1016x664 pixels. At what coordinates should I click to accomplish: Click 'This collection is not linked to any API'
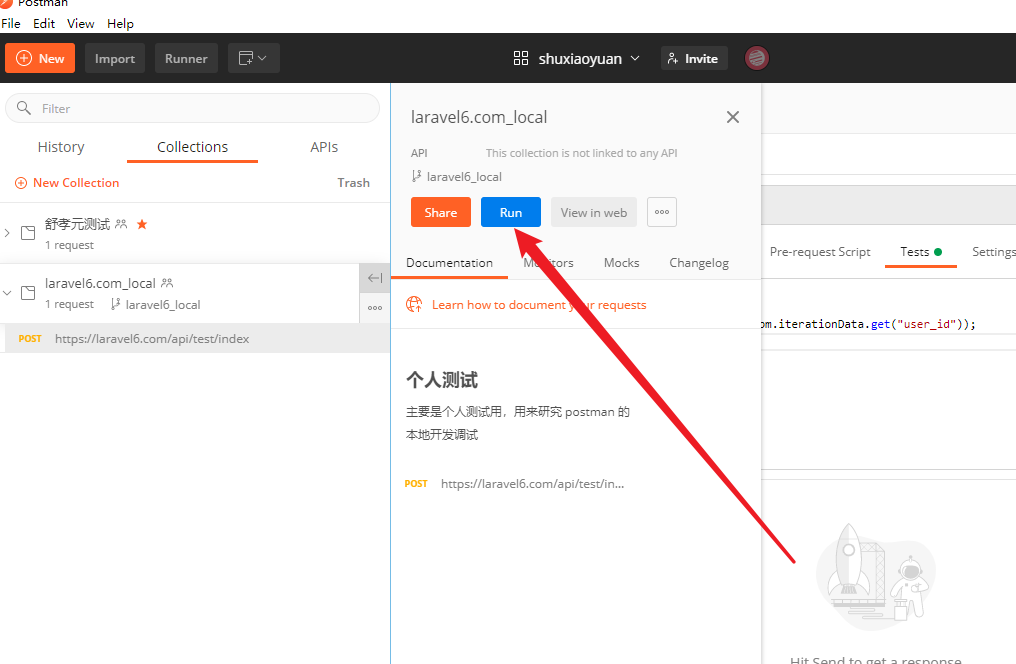click(581, 153)
